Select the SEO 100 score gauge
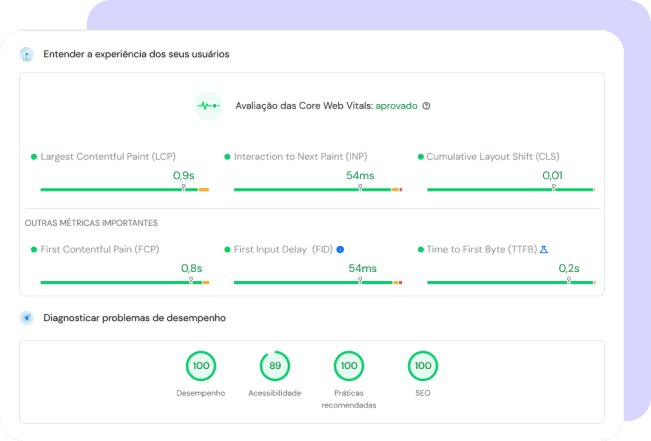Screen dimensions: 651x441 tap(422, 366)
